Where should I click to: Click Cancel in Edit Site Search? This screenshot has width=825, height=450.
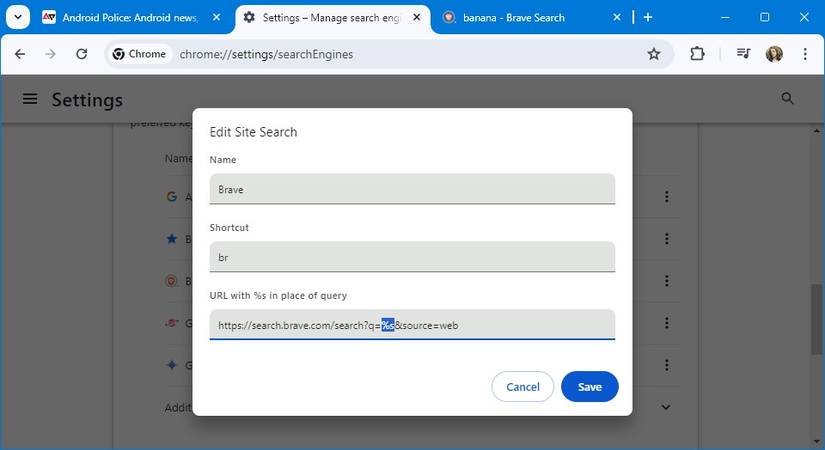(522, 387)
